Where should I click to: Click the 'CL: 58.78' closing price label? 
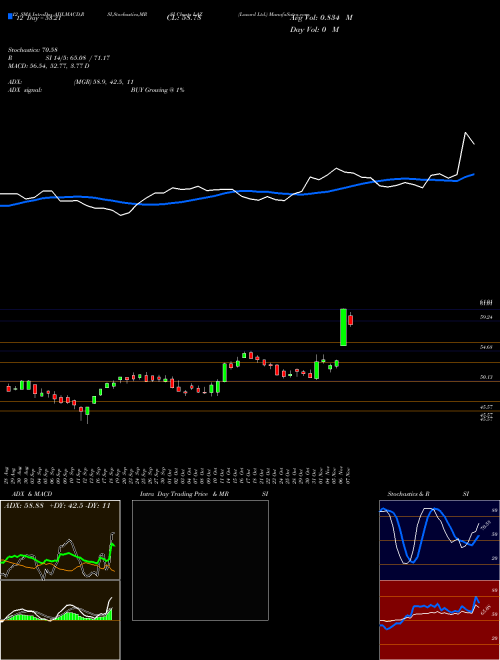tap(184, 18)
